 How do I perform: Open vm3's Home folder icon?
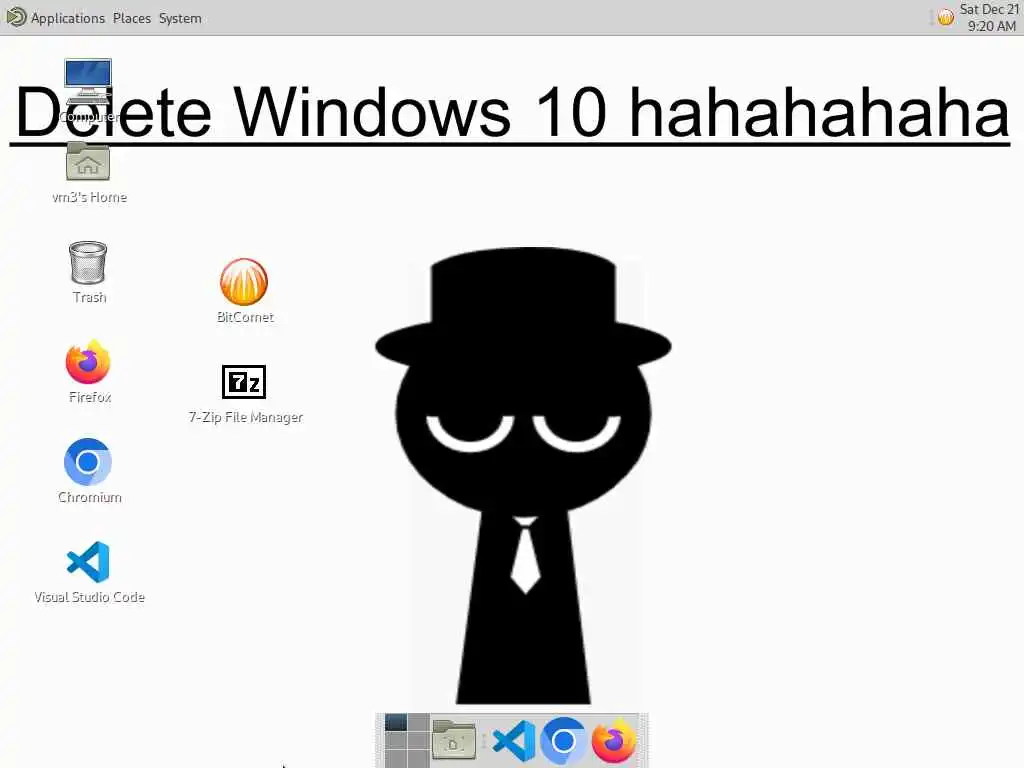point(88,162)
